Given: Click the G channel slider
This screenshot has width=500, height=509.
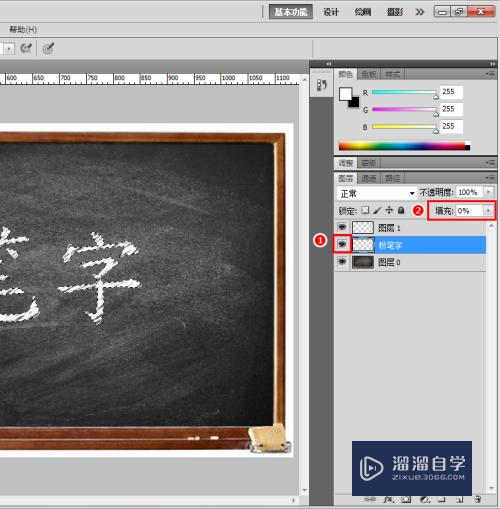Looking at the screenshot, I should pyautogui.click(x=404, y=109).
